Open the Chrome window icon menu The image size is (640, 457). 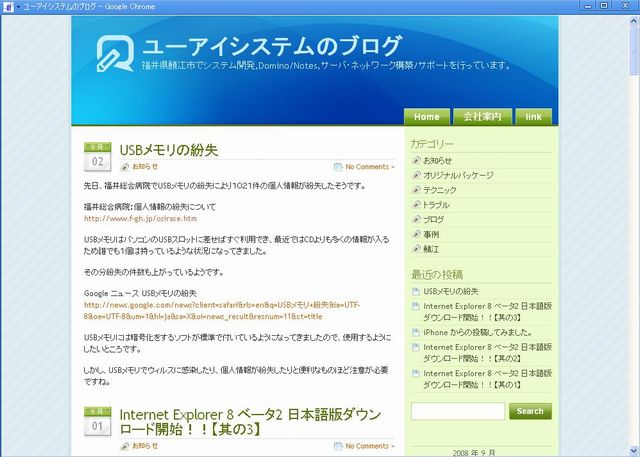pyautogui.click(x=8, y=7)
